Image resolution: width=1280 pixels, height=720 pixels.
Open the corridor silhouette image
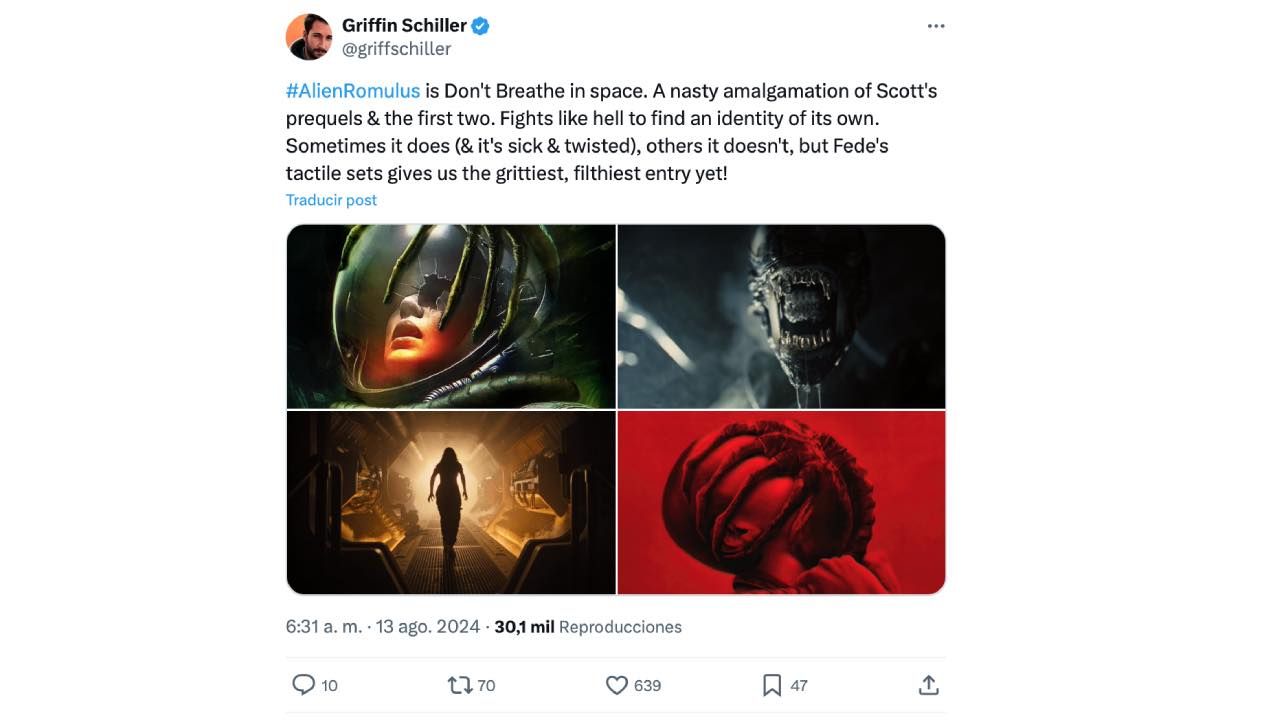[x=451, y=502]
